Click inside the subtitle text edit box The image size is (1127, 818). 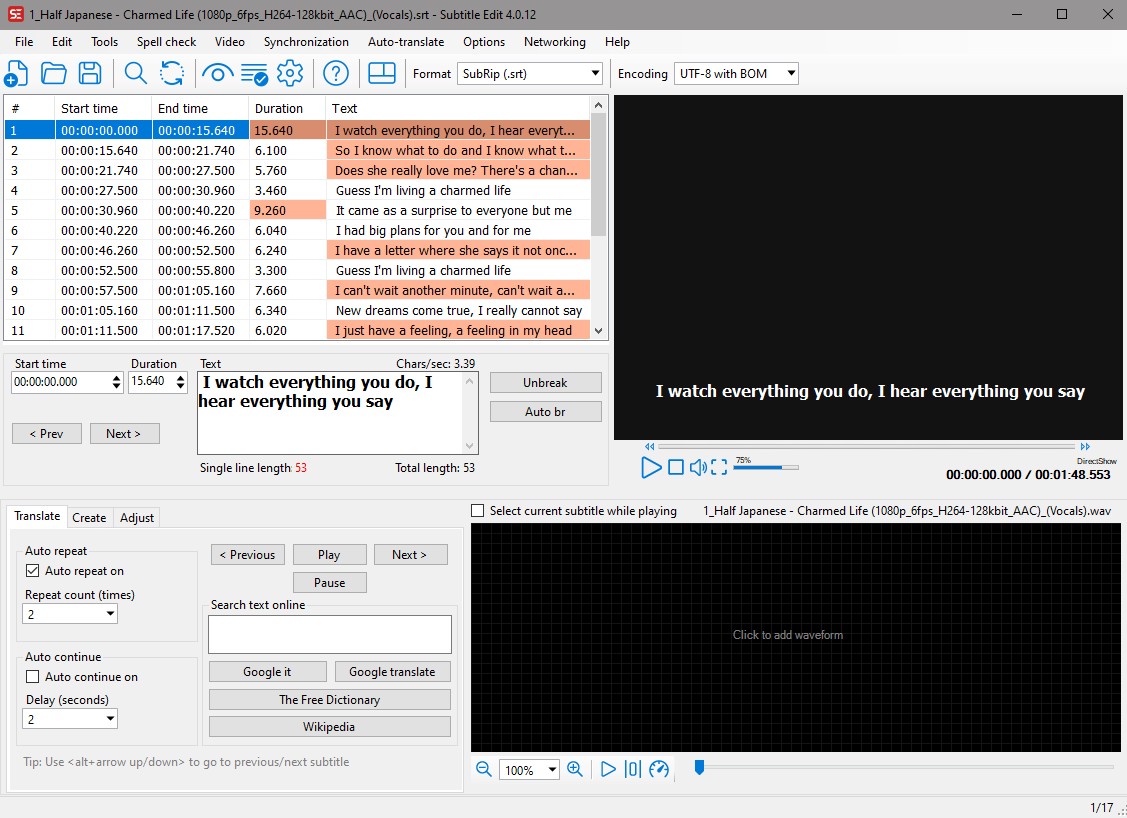tap(331, 412)
